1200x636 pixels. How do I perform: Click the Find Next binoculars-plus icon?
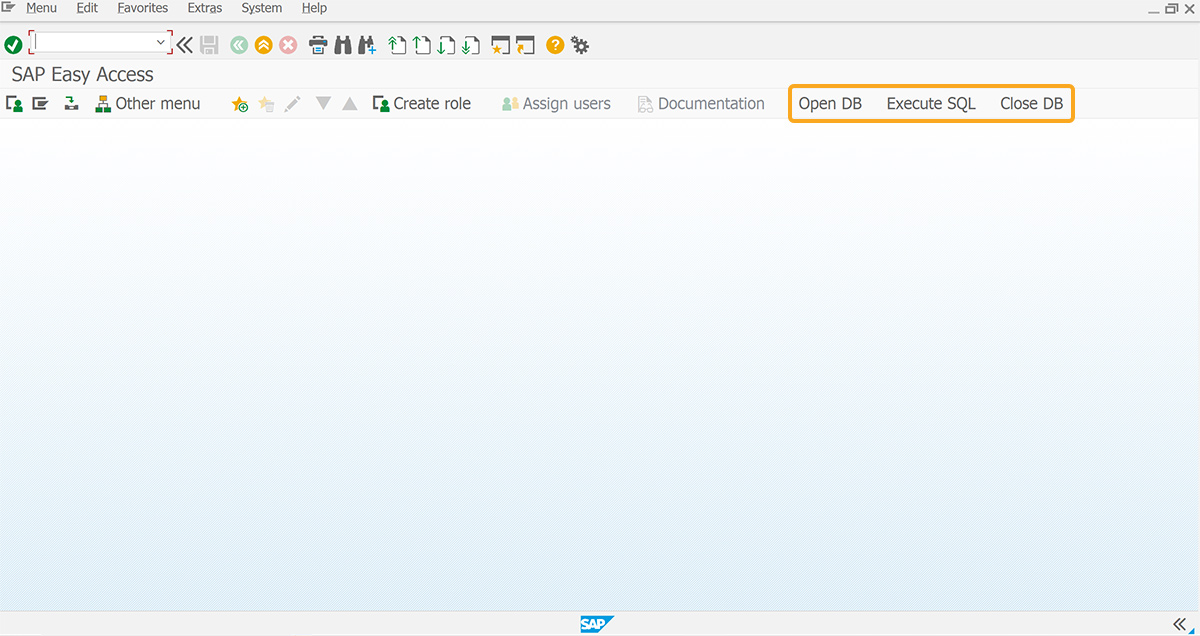point(367,45)
